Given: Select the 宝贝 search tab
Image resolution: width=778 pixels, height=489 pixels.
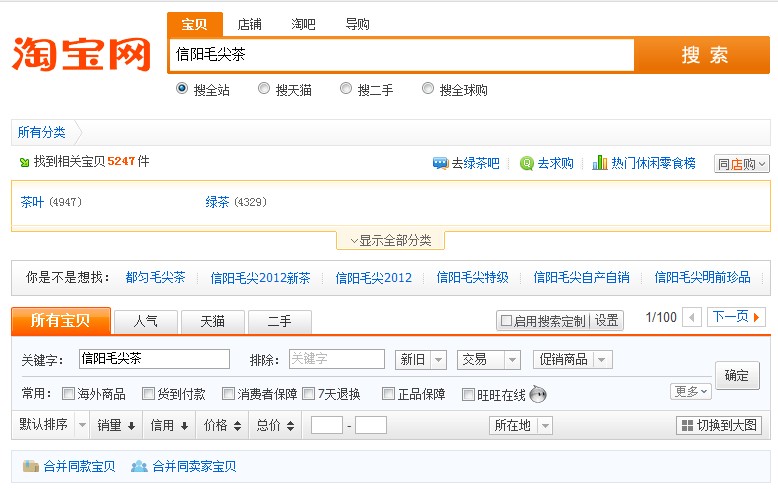Looking at the screenshot, I should coord(194,24).
